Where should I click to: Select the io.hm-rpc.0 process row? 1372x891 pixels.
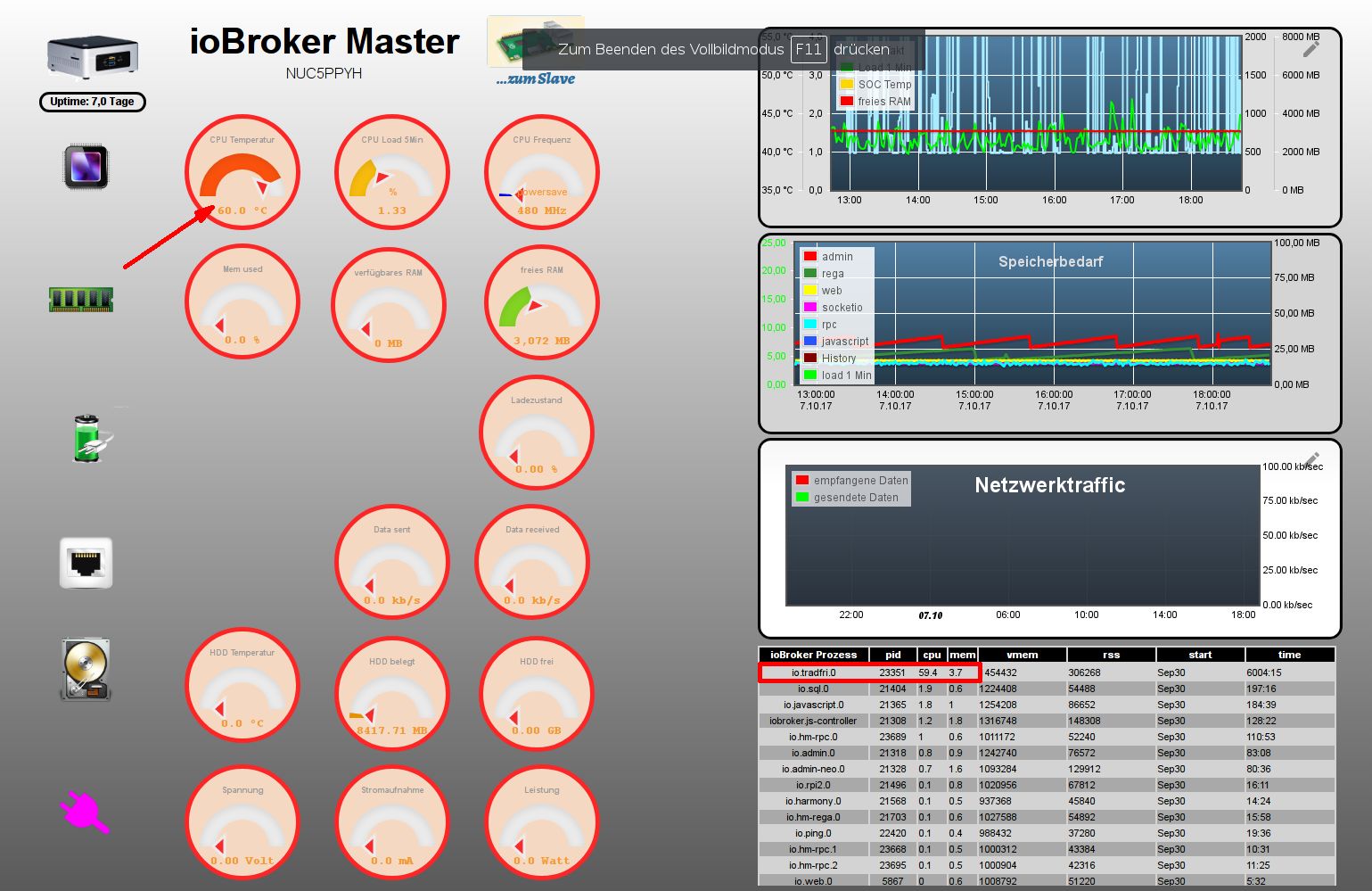coord(1047,737)
